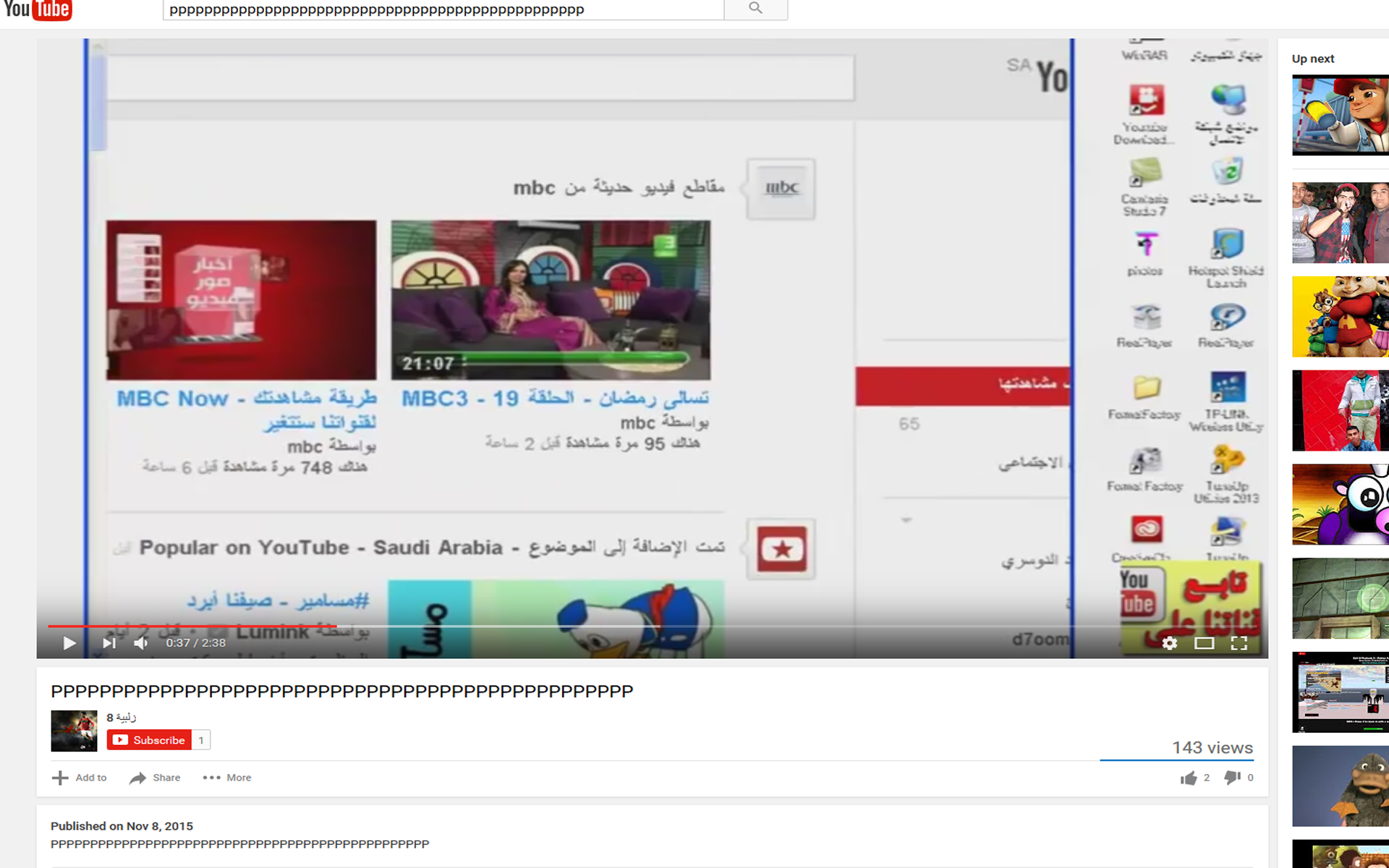Open the green shooter game up-next thumbnail

pos(1341,598)
